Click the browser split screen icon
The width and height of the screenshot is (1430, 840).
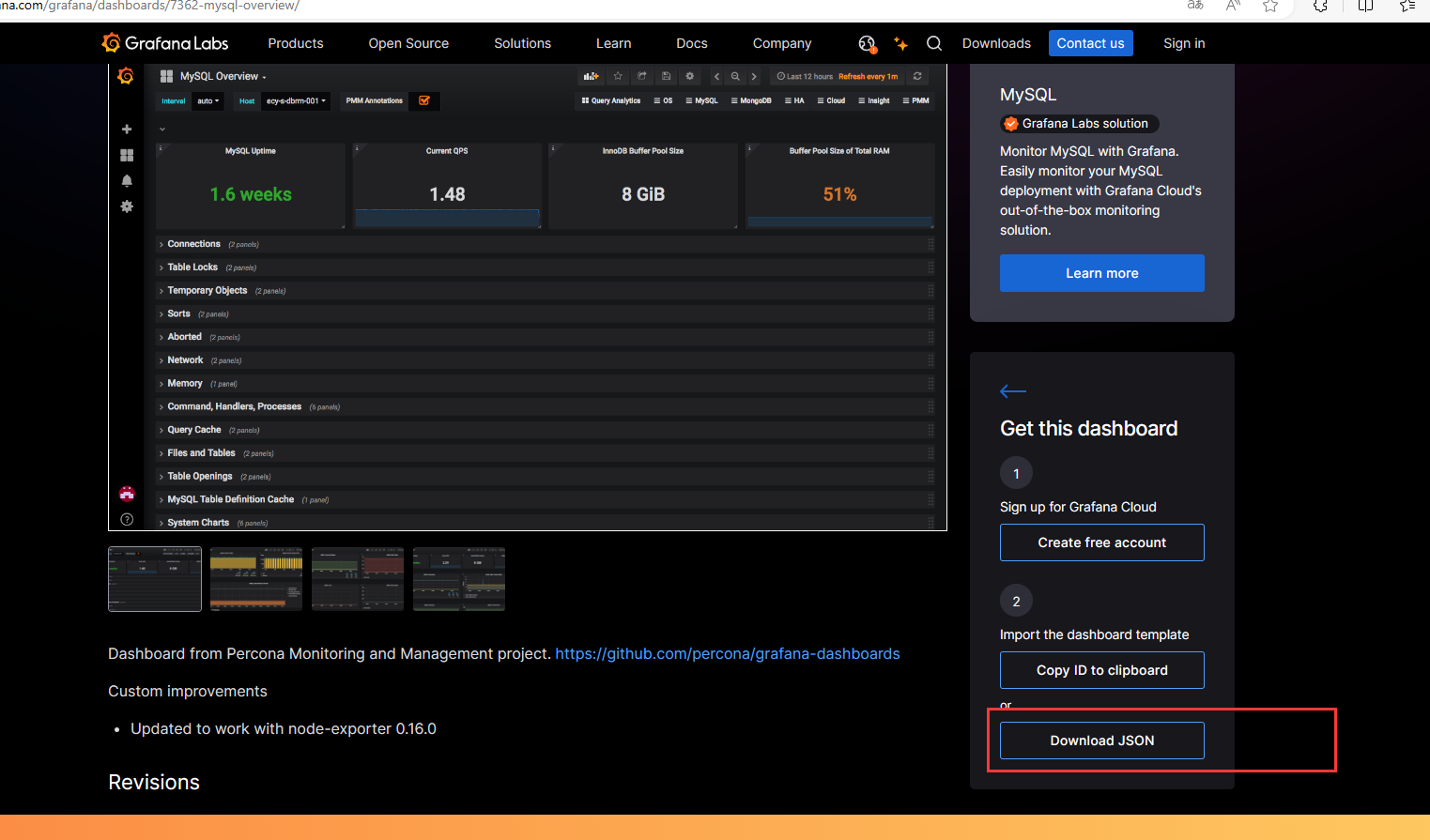point(1366,6)
